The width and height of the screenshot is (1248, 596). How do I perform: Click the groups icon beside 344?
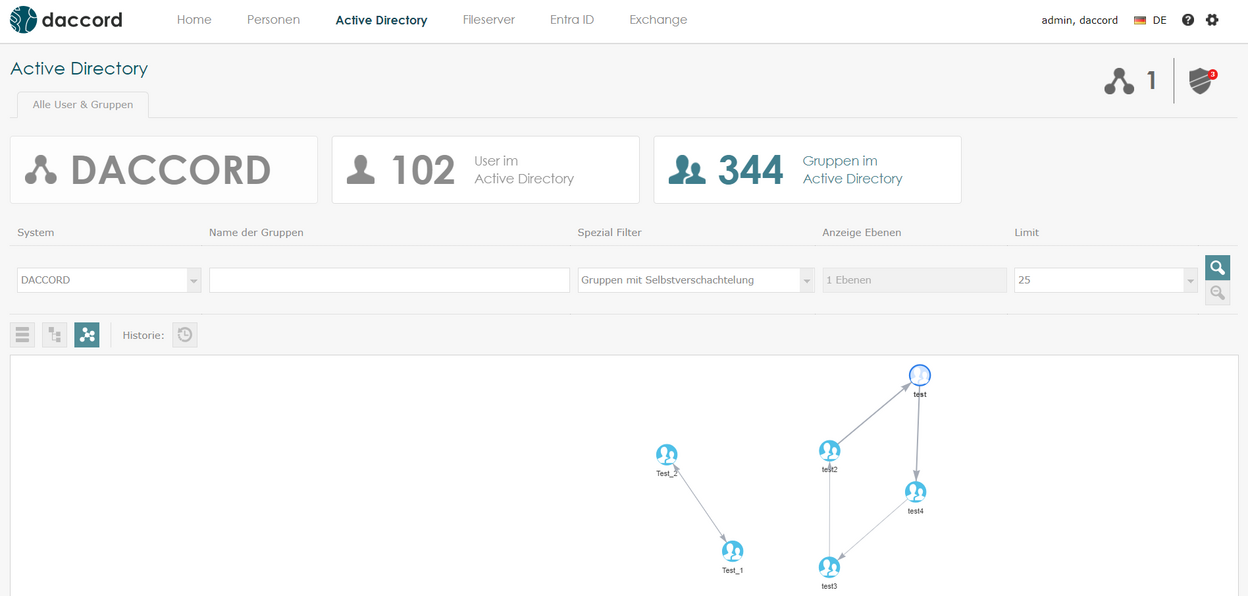[687, 170]
